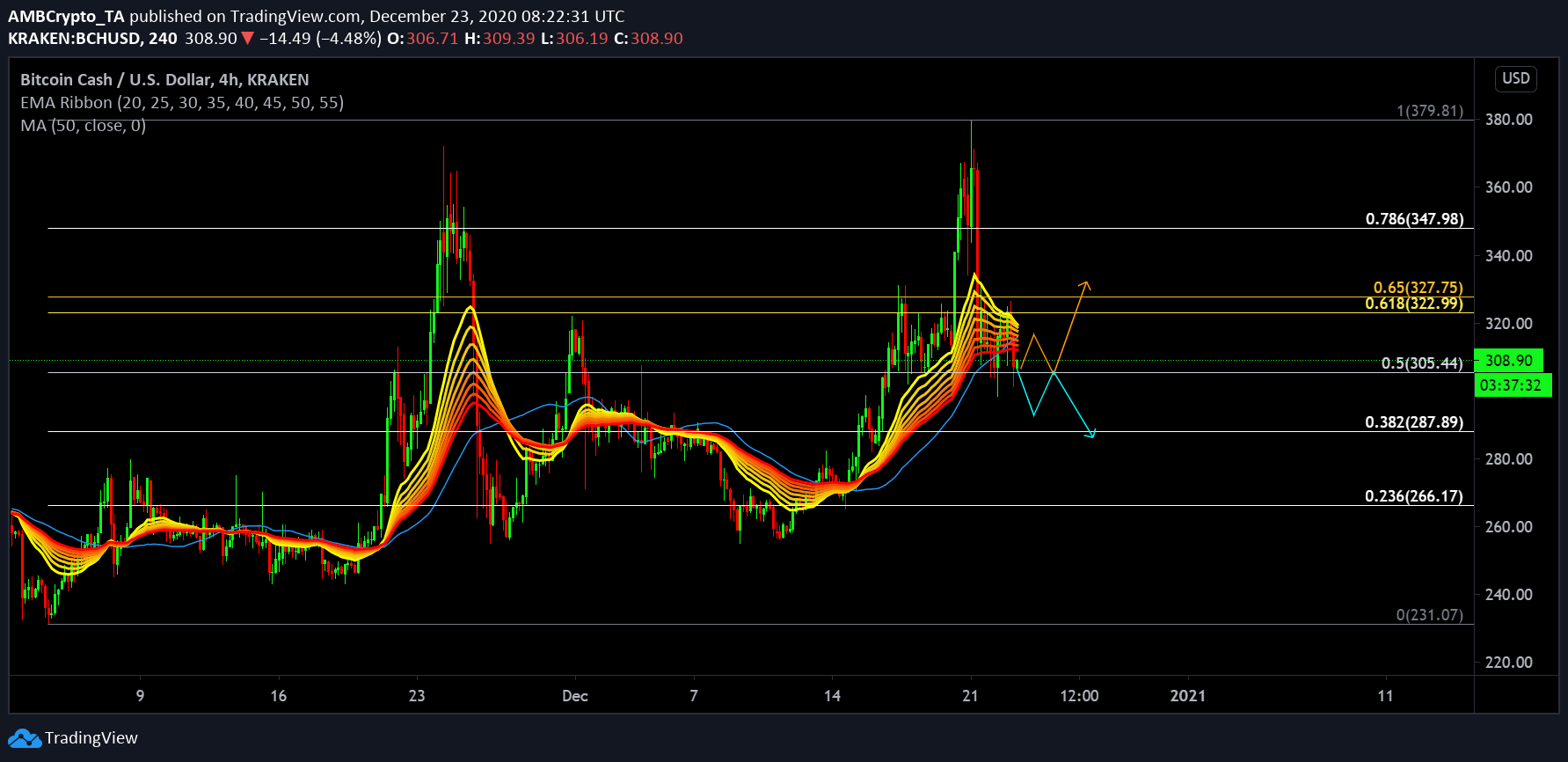Image resolution: width=1568 pixels, height=762 pixels.
Task: Click the 23 date on time axis
Action: [417, 696]
